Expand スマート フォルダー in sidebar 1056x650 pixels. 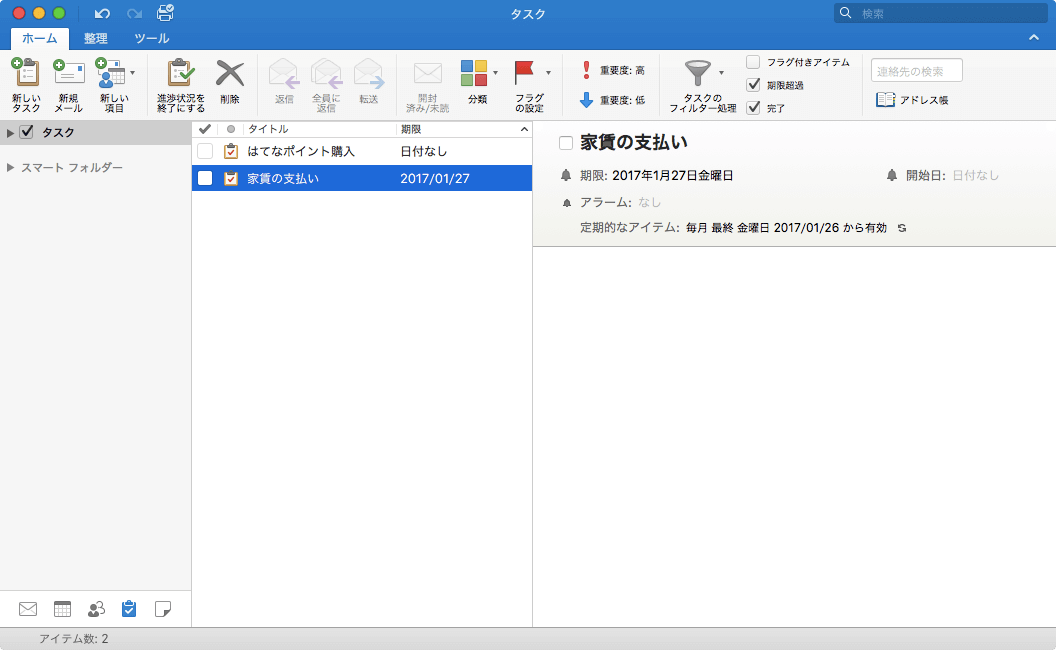point(10,167)
